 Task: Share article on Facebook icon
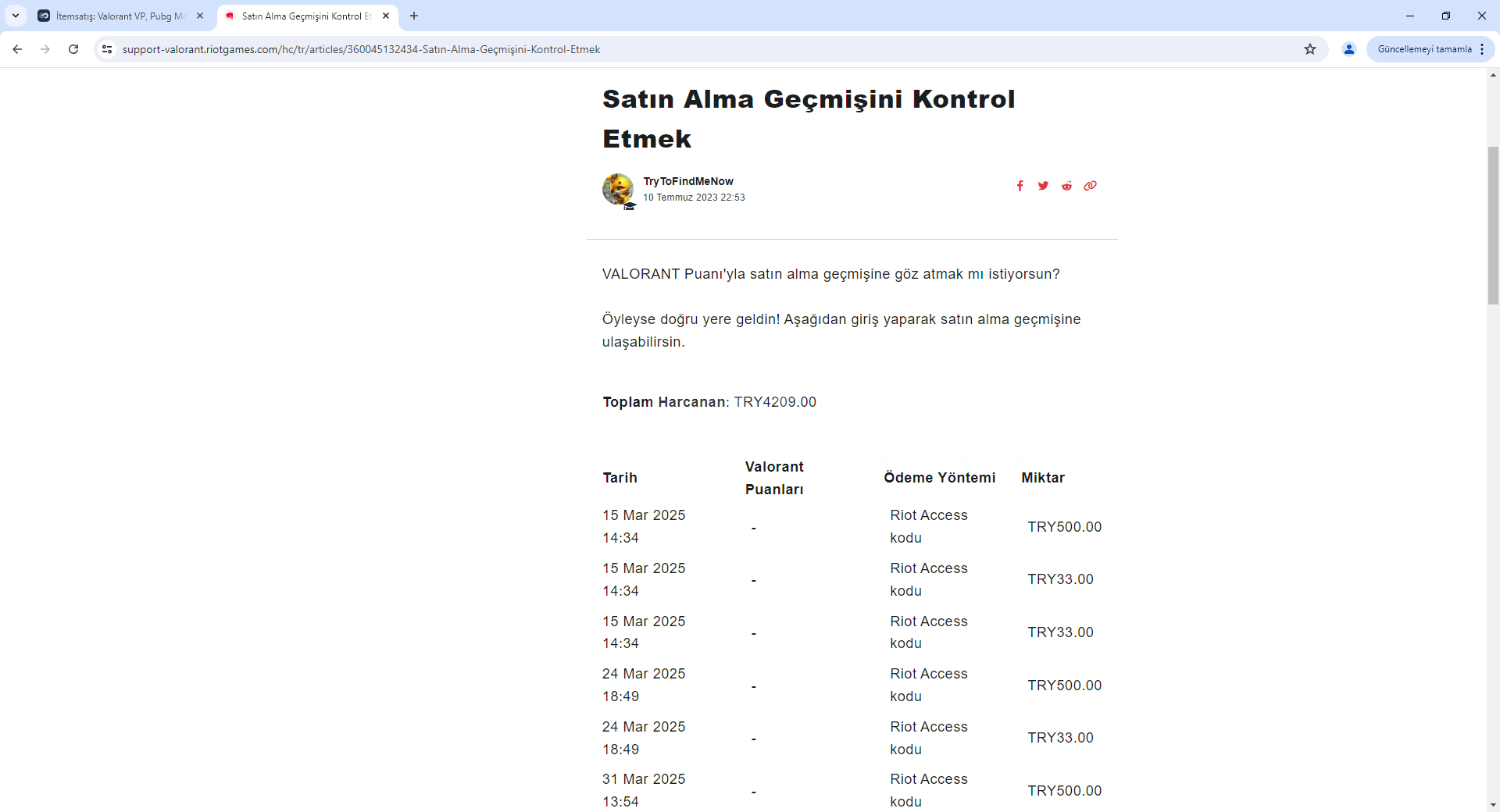[x=1020, y=186]
